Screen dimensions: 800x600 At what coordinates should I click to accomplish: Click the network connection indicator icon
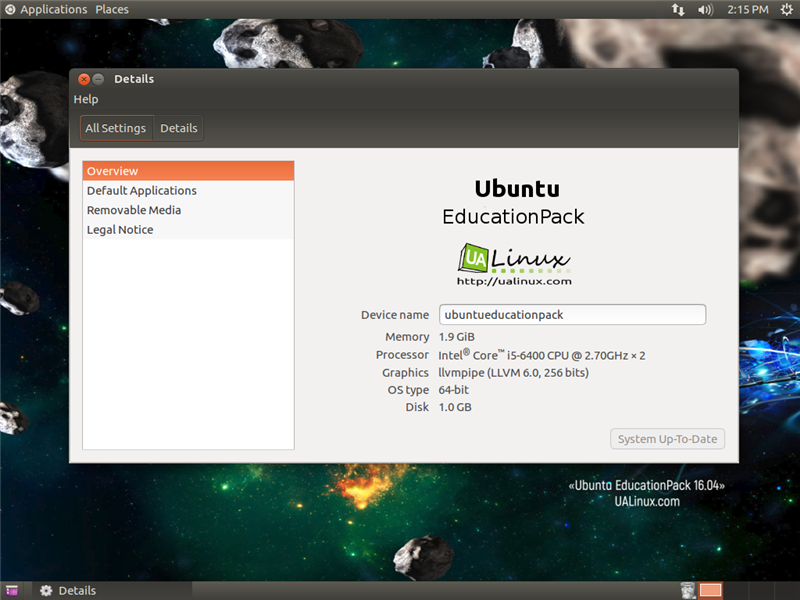tap(678, 10)
